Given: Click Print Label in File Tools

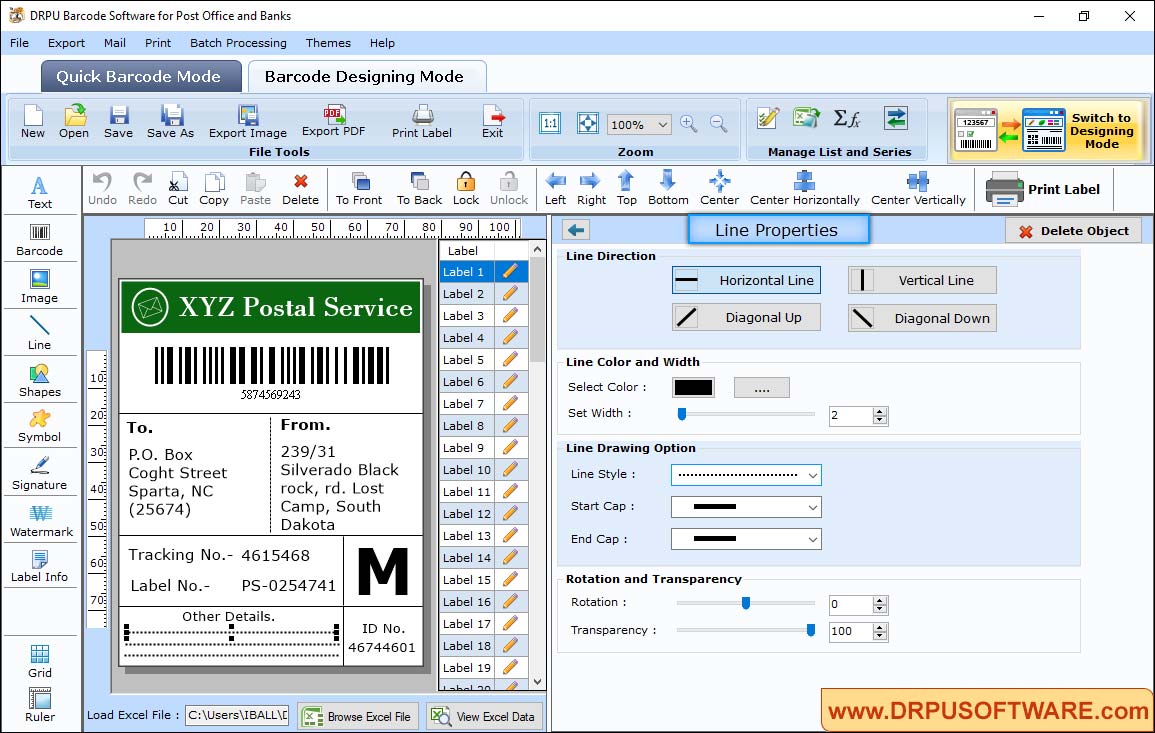Looking at the screenshot, I should click(422, 122).
